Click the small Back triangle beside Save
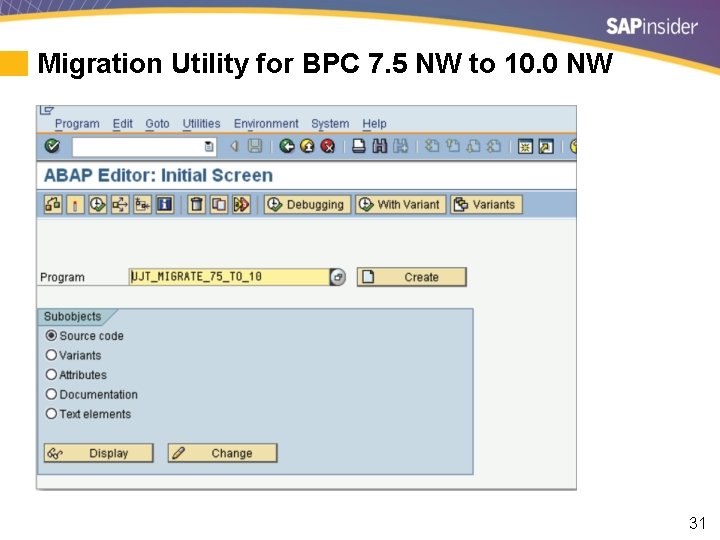Viewport: 720px width, 540px height. click(235, 146)
